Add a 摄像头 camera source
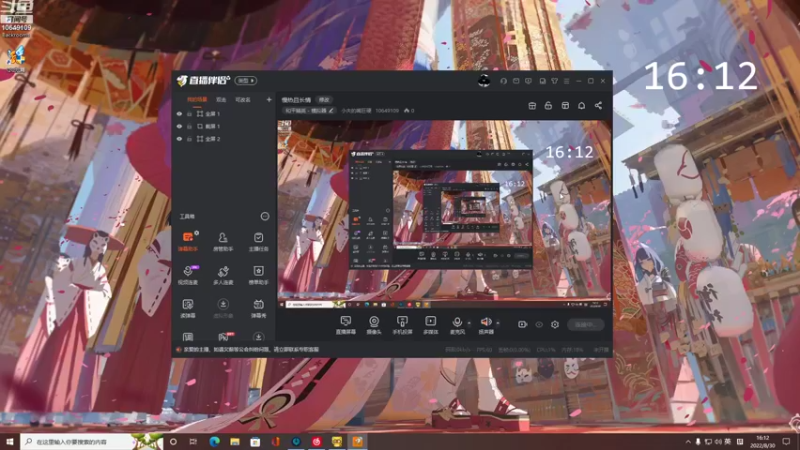Image resolution: width=800 pixels, height=450 pixels. 374,325
